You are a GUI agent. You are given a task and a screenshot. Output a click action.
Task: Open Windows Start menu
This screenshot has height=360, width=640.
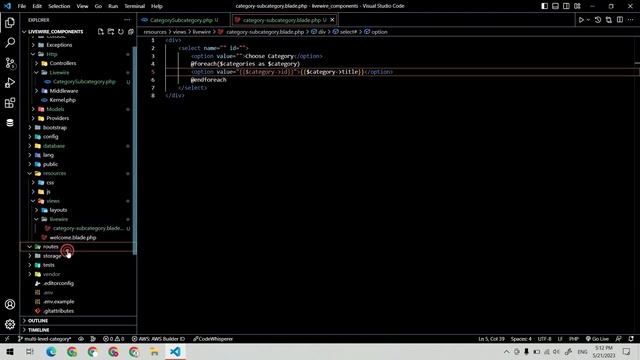coord(10,351)
